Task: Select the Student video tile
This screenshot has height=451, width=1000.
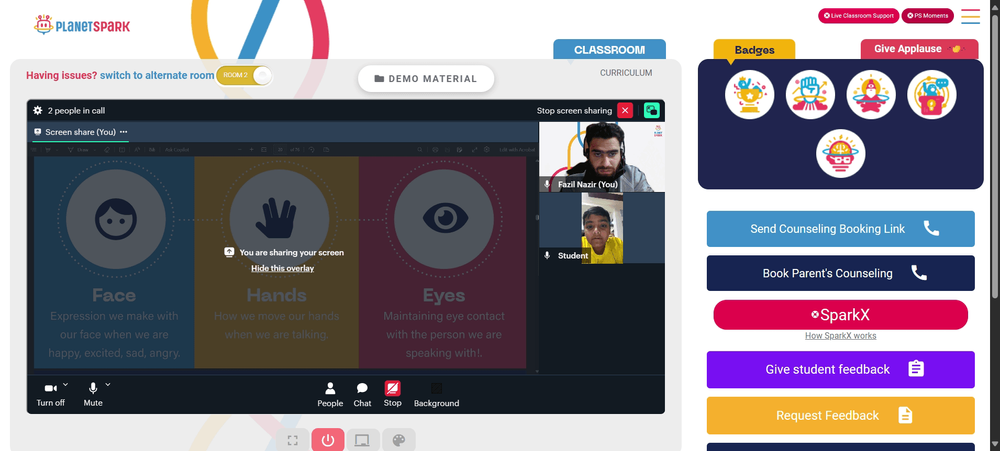Action: tap(601, 228)
